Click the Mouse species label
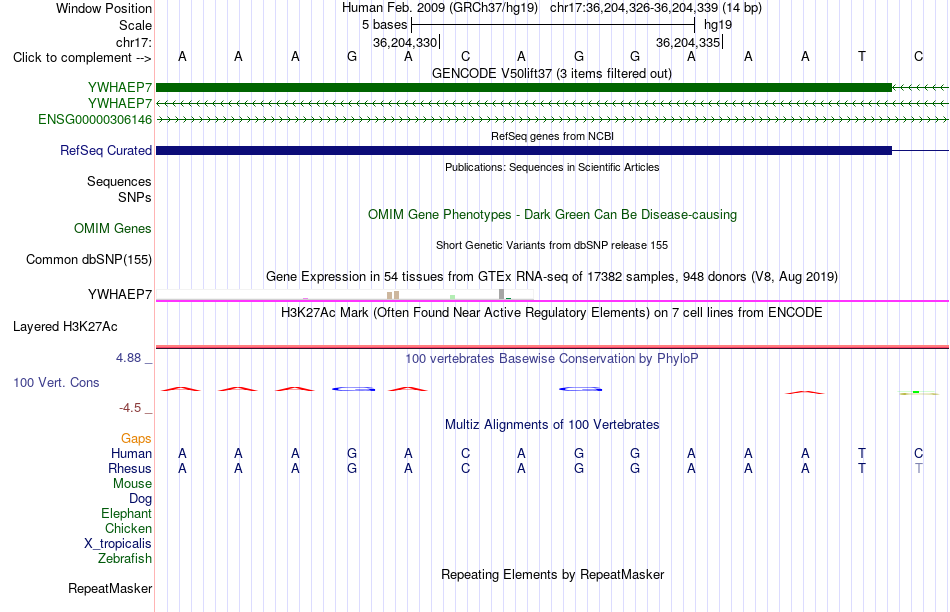950x612 pixels. point(132,484)
